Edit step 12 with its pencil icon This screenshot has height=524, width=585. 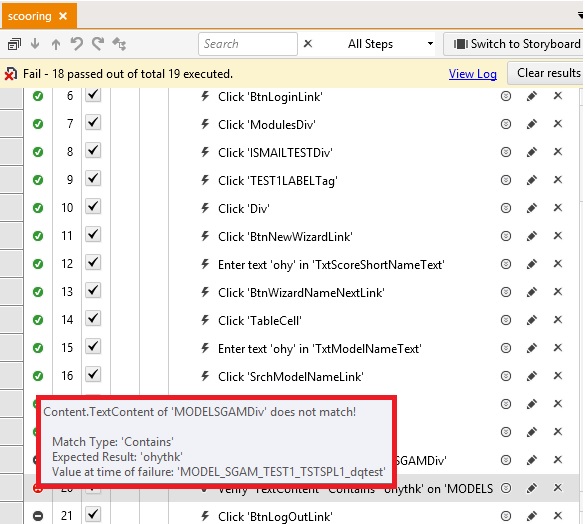[x=532, y=264]
